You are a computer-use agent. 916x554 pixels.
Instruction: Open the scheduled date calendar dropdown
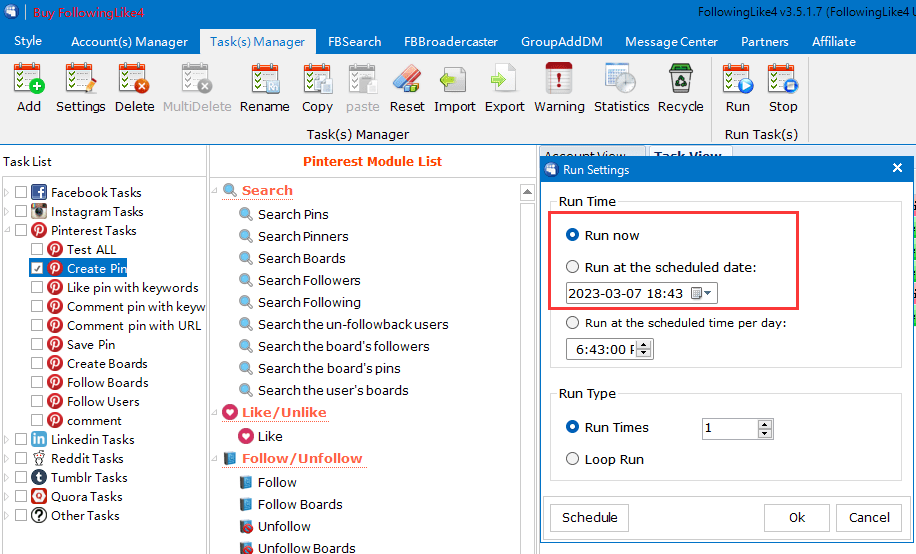704,293
